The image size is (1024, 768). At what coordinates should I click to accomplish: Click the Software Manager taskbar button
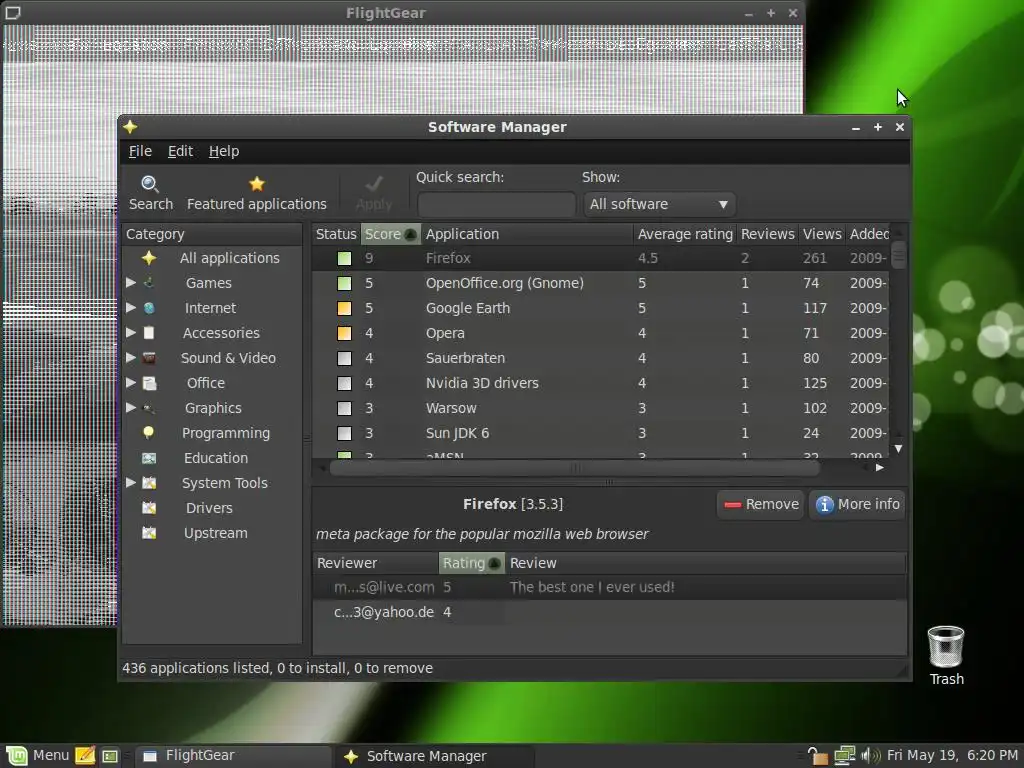(x=434, y=756)
